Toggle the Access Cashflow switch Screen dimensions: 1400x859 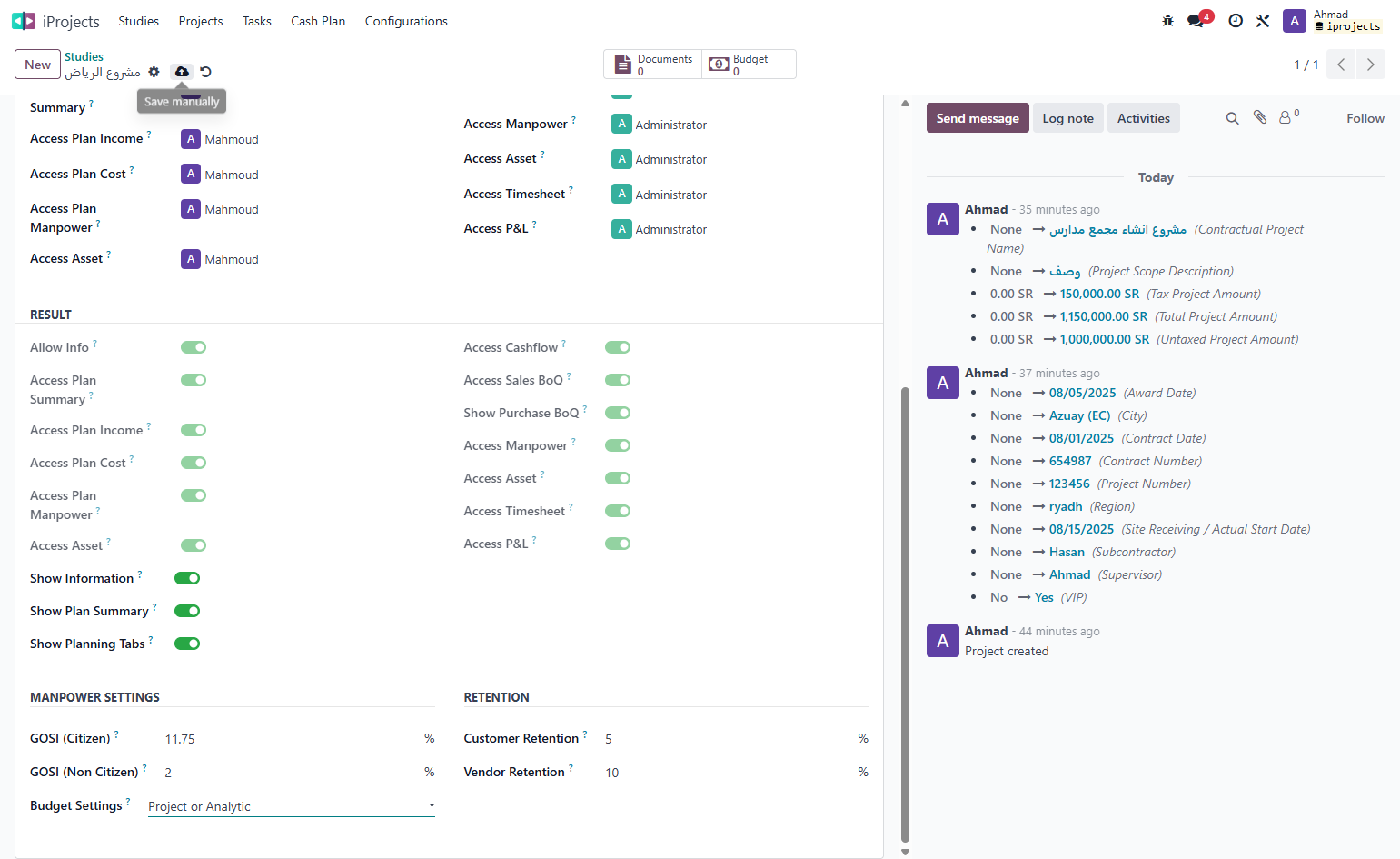click(x=618, y=347)
